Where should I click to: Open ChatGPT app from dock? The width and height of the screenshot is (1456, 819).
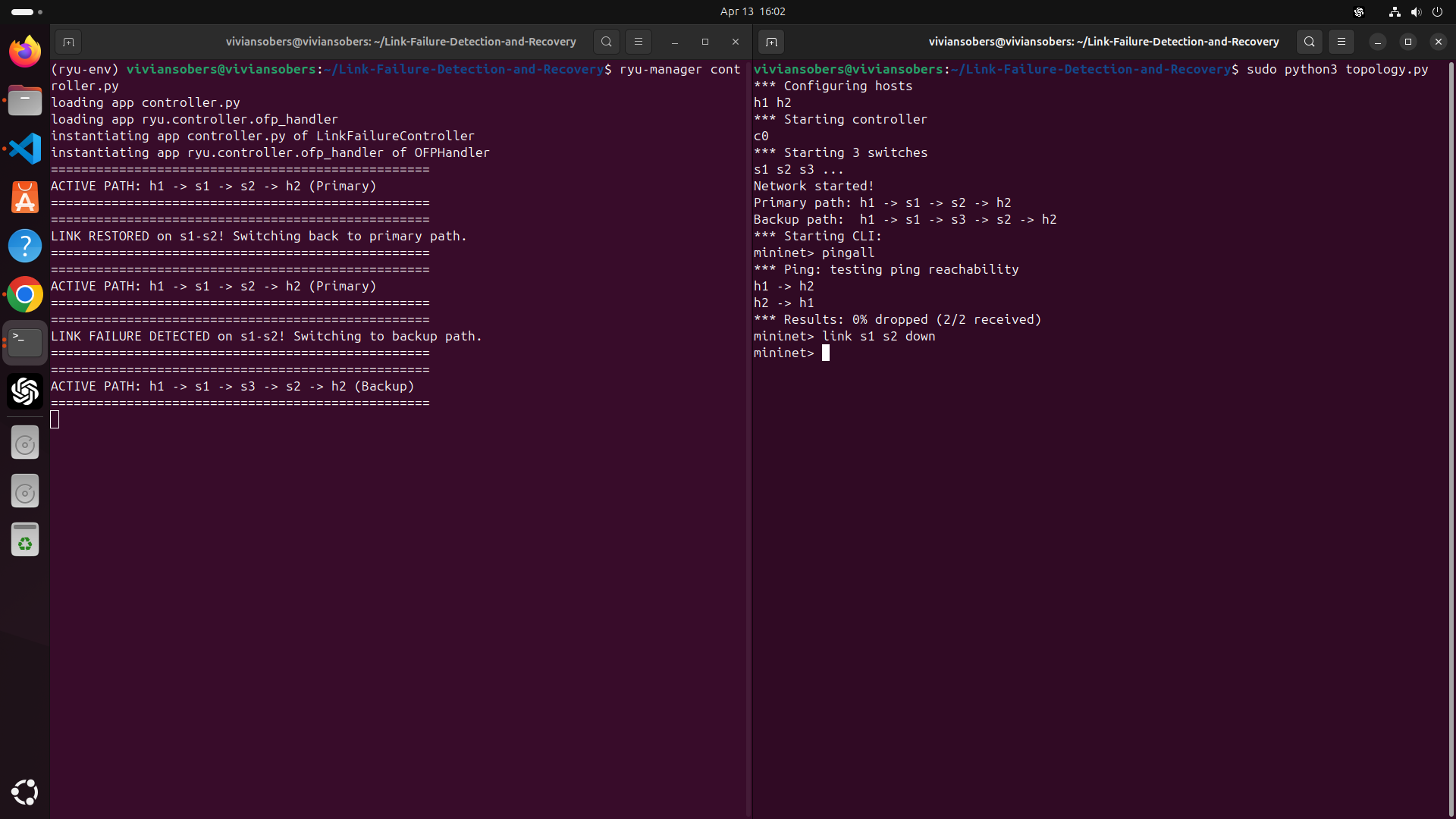25,391
